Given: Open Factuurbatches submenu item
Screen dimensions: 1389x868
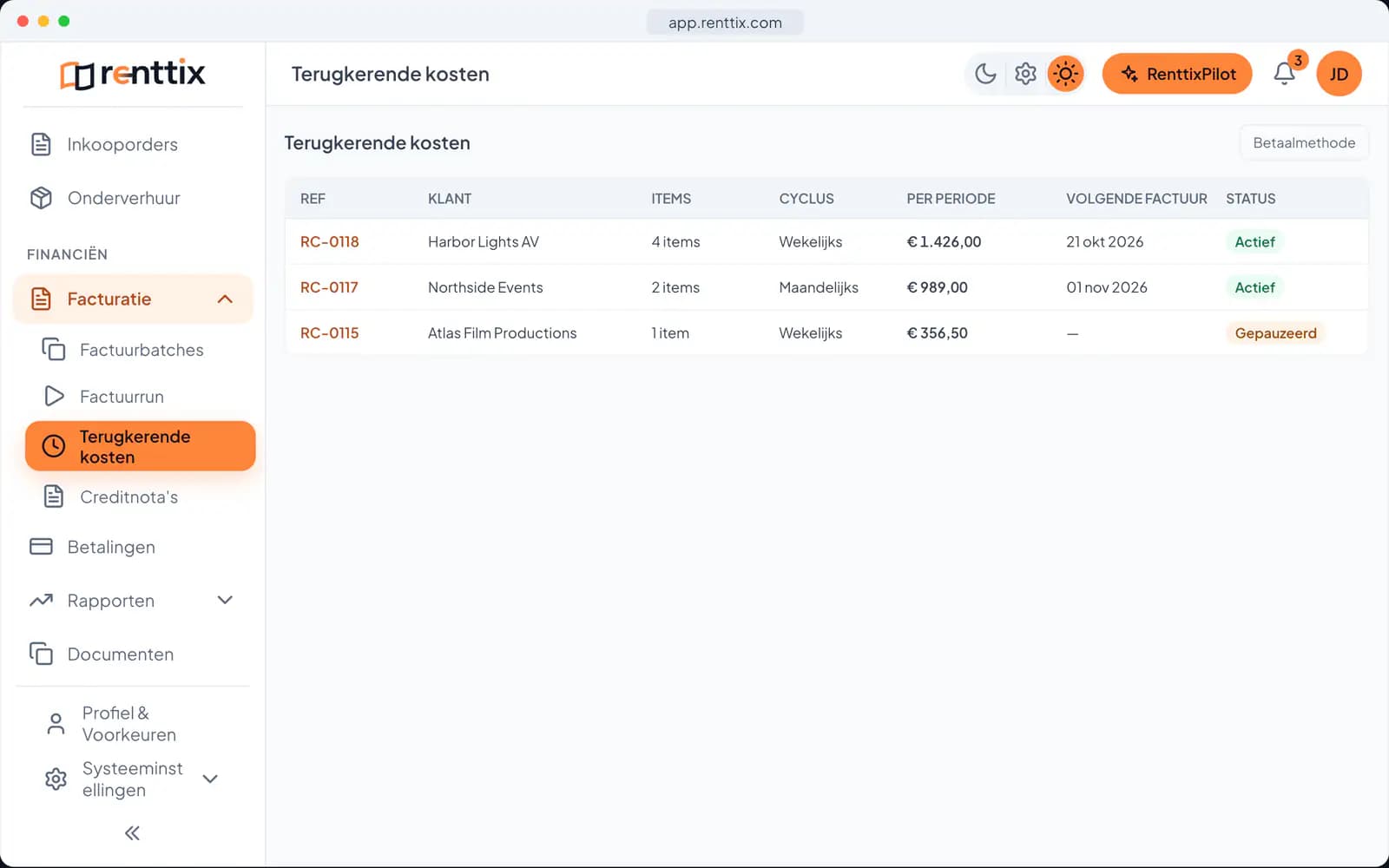Looking at the screenshot, I should [x=141, y=350].
